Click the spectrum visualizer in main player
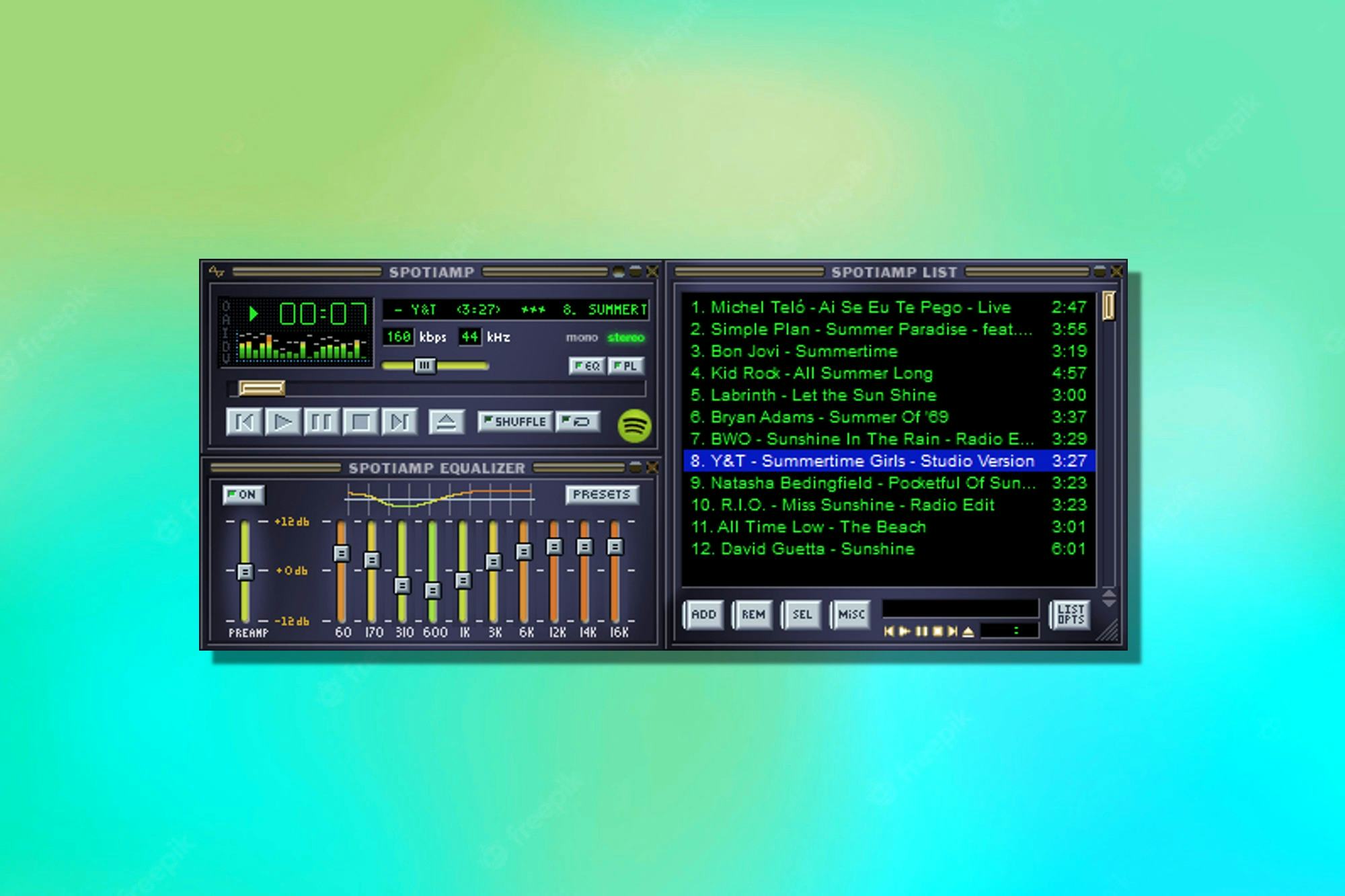This screenshot has width=1345, height=896. pyautogui.click(x=302, y=345)
